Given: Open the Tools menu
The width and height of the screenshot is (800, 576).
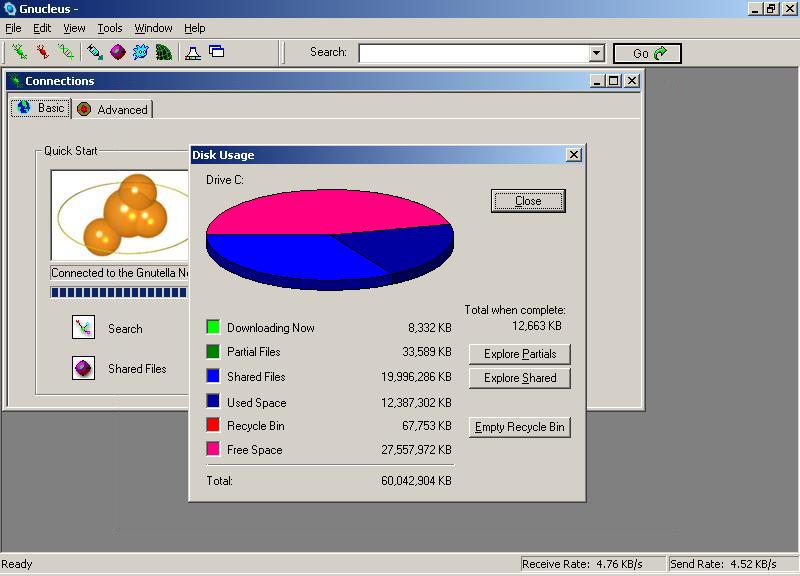Looking at the screenshot, I should pos(110,28).
